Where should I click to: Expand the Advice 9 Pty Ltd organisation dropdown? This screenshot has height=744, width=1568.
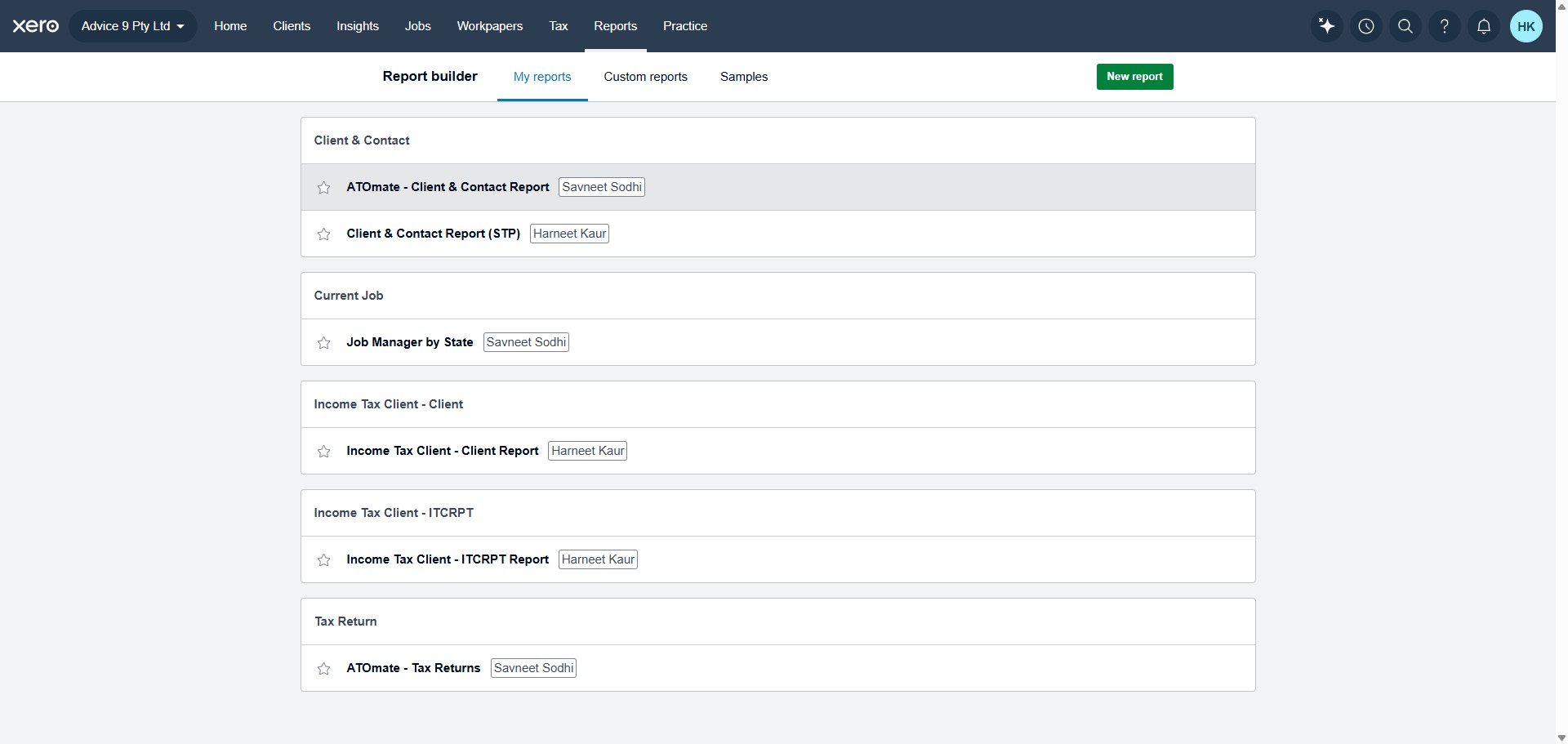coord(133,26)
